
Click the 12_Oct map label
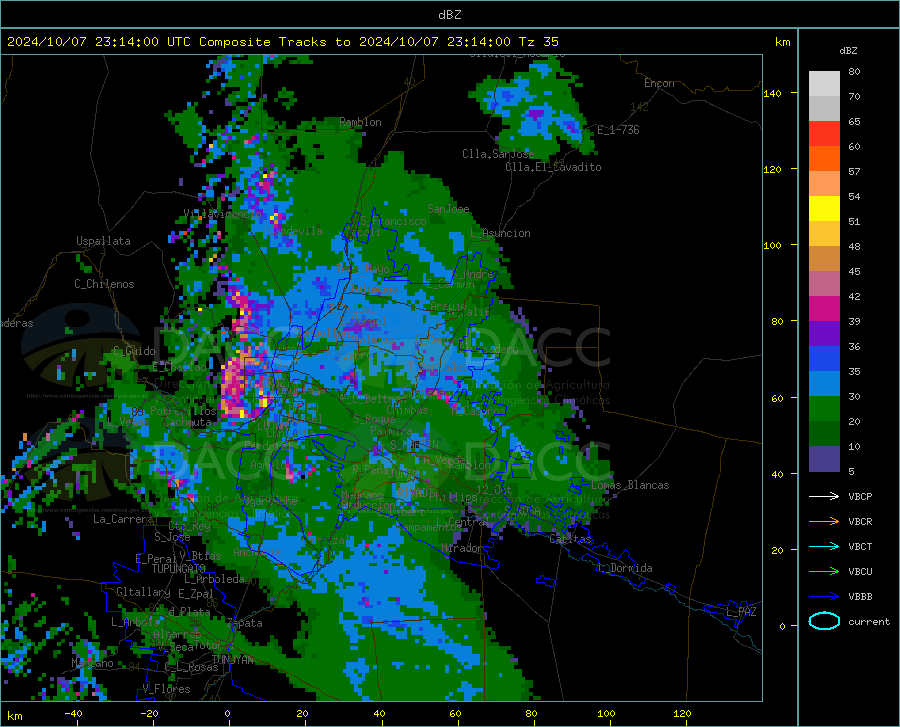pyautogui.click(x=494, y=489)
